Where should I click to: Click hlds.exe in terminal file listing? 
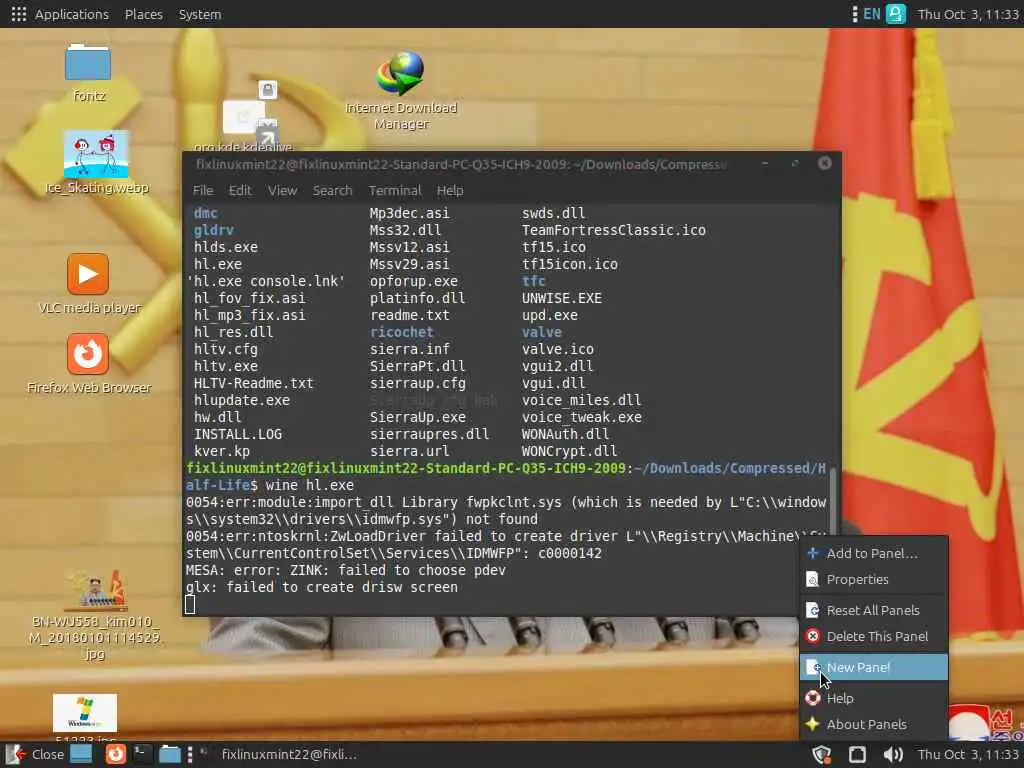[x=225, y=247]
